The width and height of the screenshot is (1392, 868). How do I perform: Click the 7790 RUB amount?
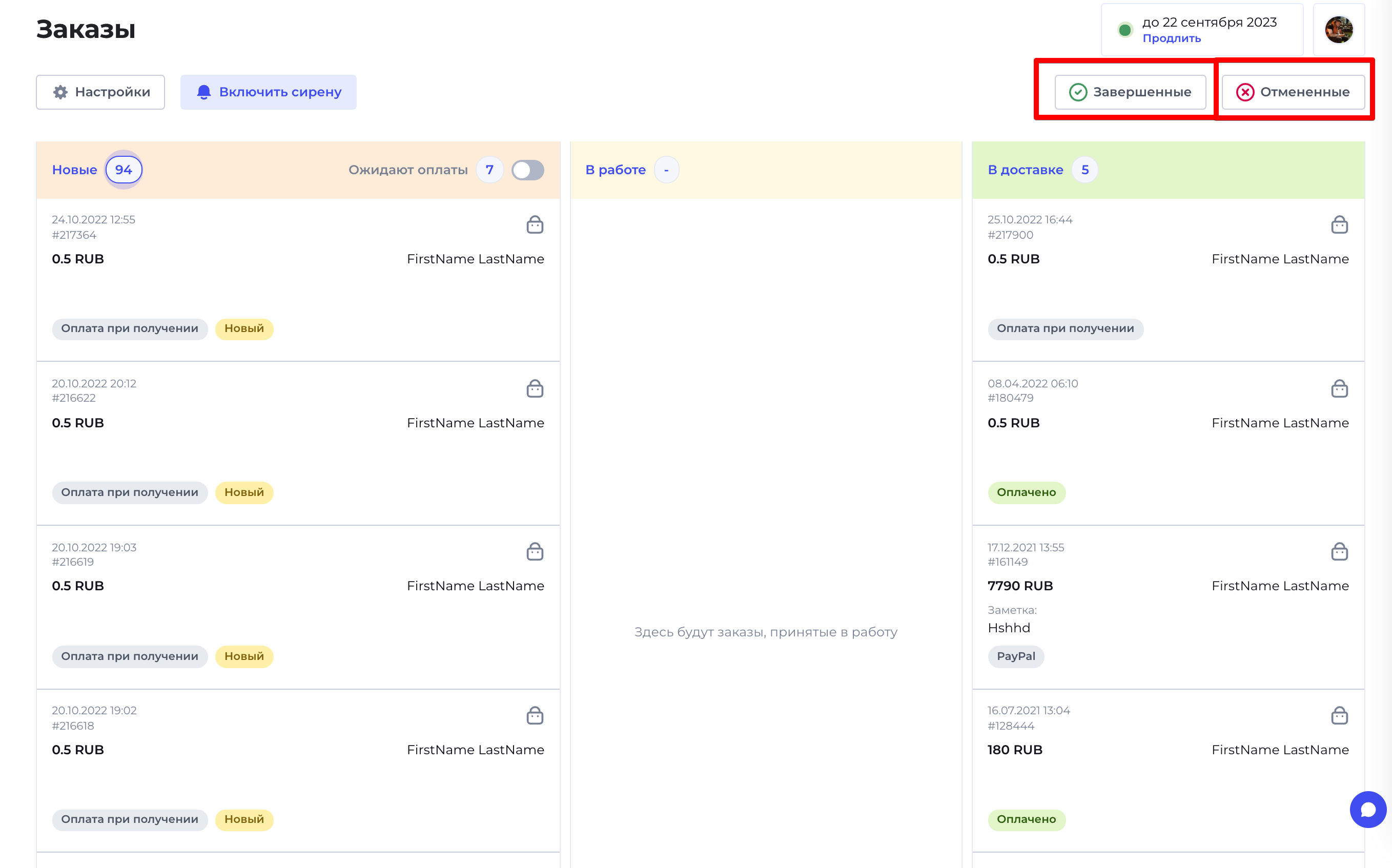[x=1020, y=586]
